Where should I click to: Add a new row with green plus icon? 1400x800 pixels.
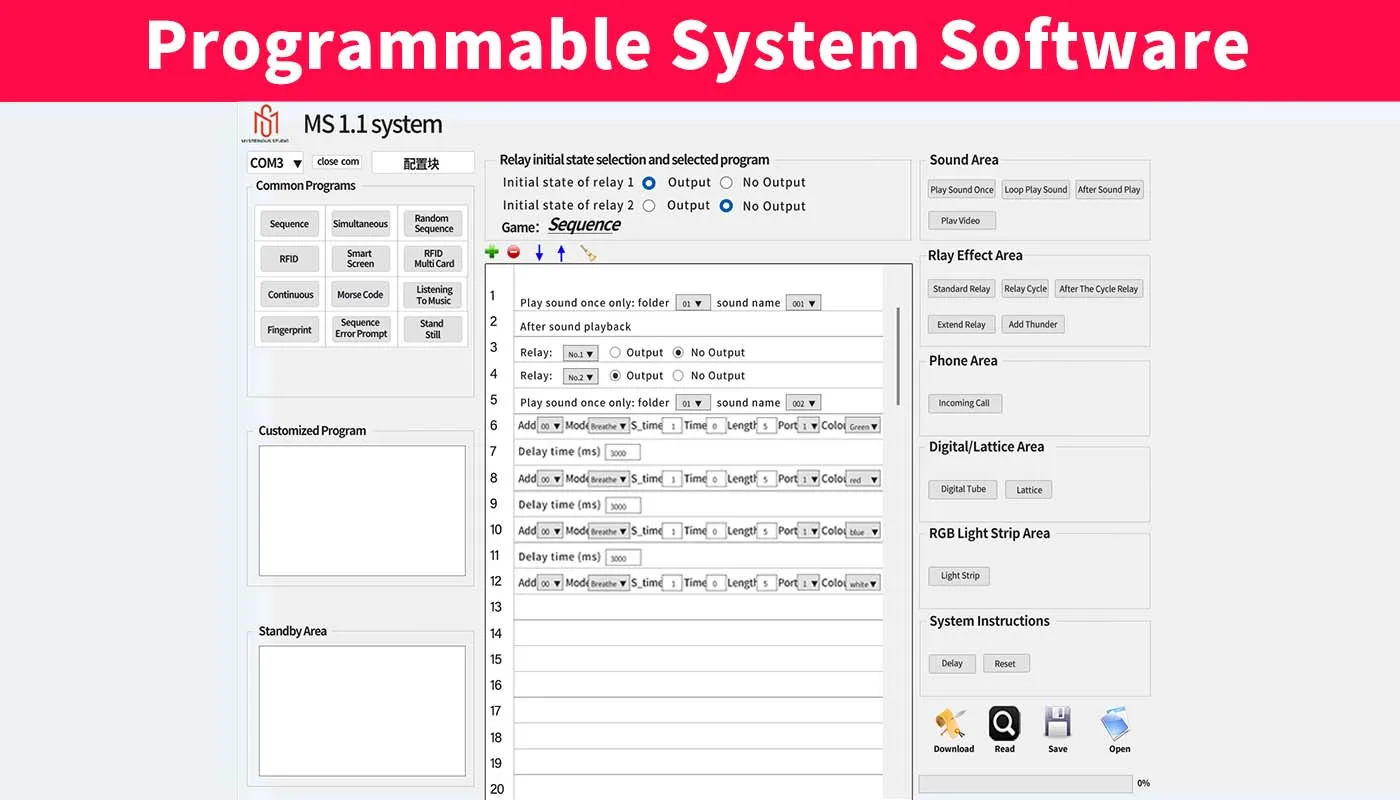[x=491, y=252]
